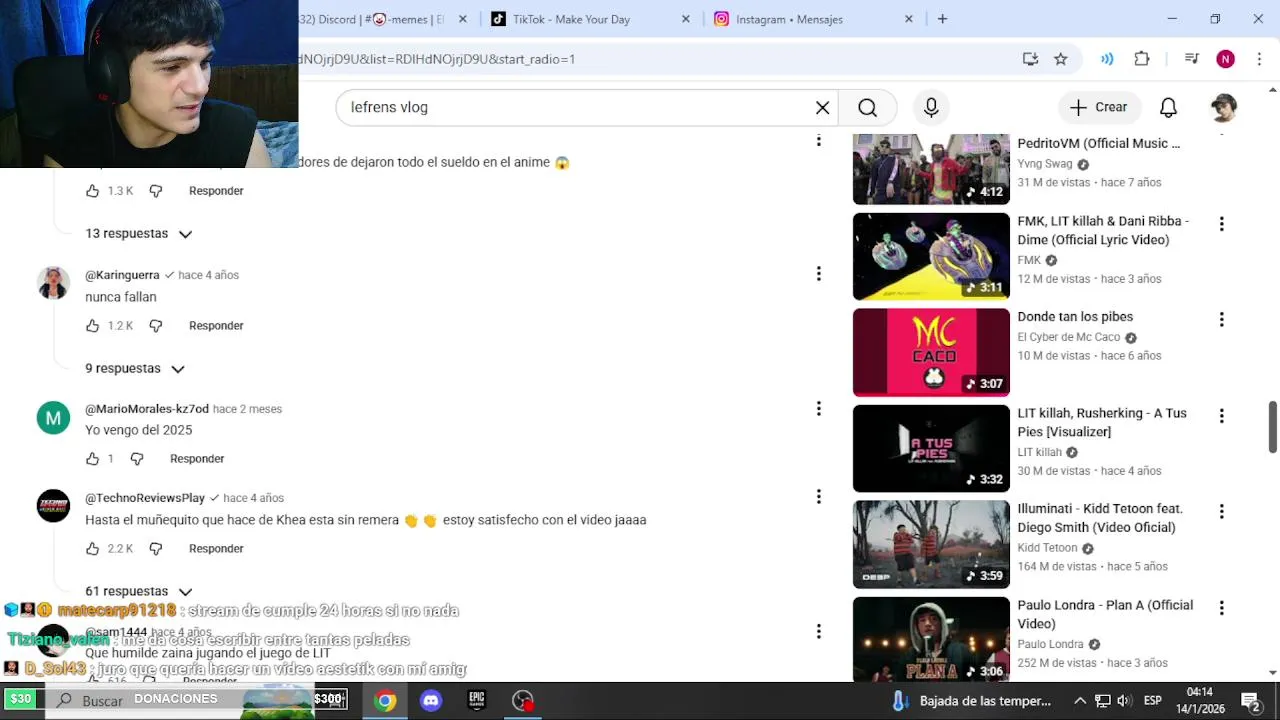Open Discord from the taskbar
The image size is (1280, 720).
[431, 701]
